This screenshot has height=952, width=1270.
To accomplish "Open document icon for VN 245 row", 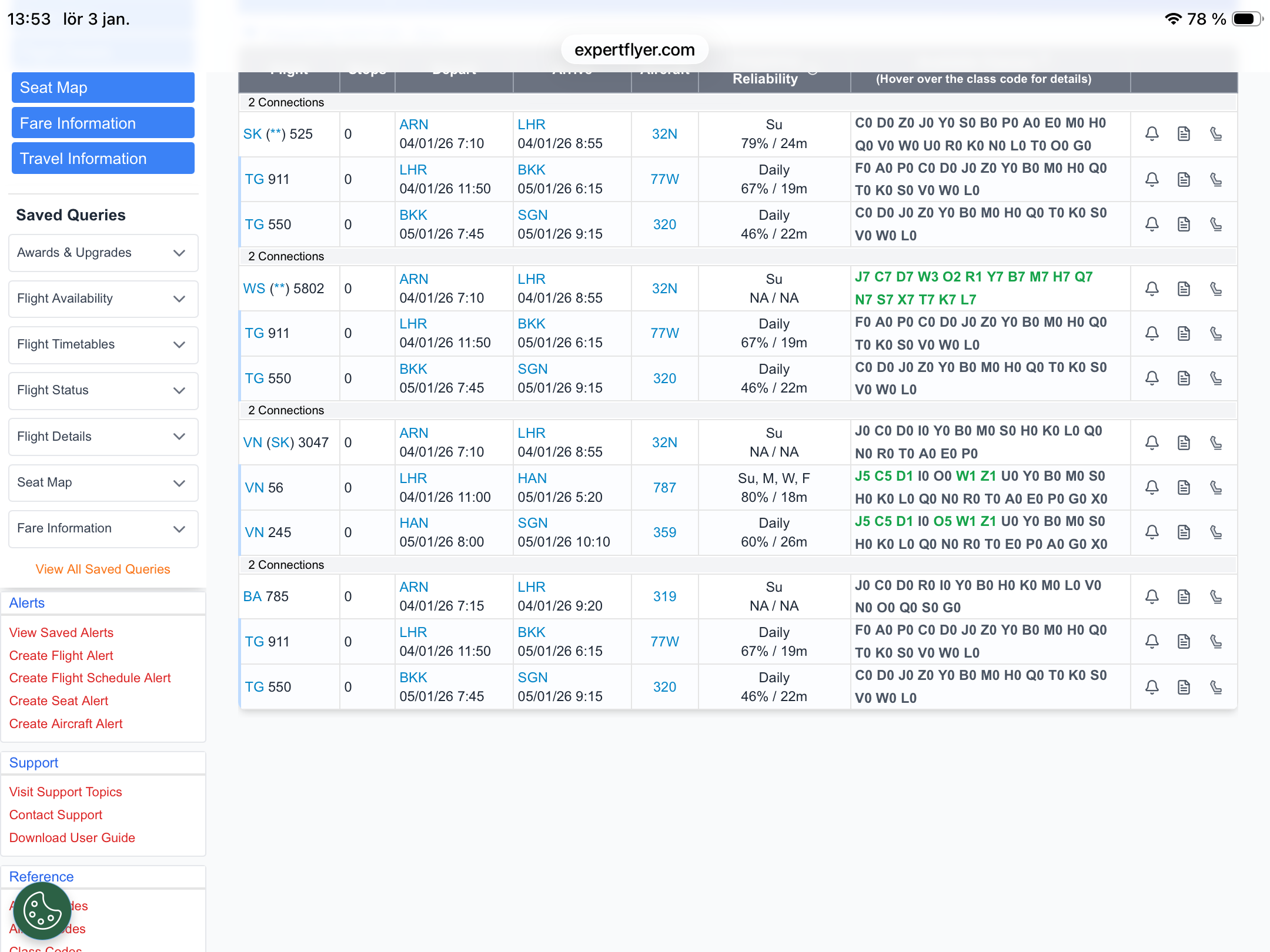I will pos(1184,532).
